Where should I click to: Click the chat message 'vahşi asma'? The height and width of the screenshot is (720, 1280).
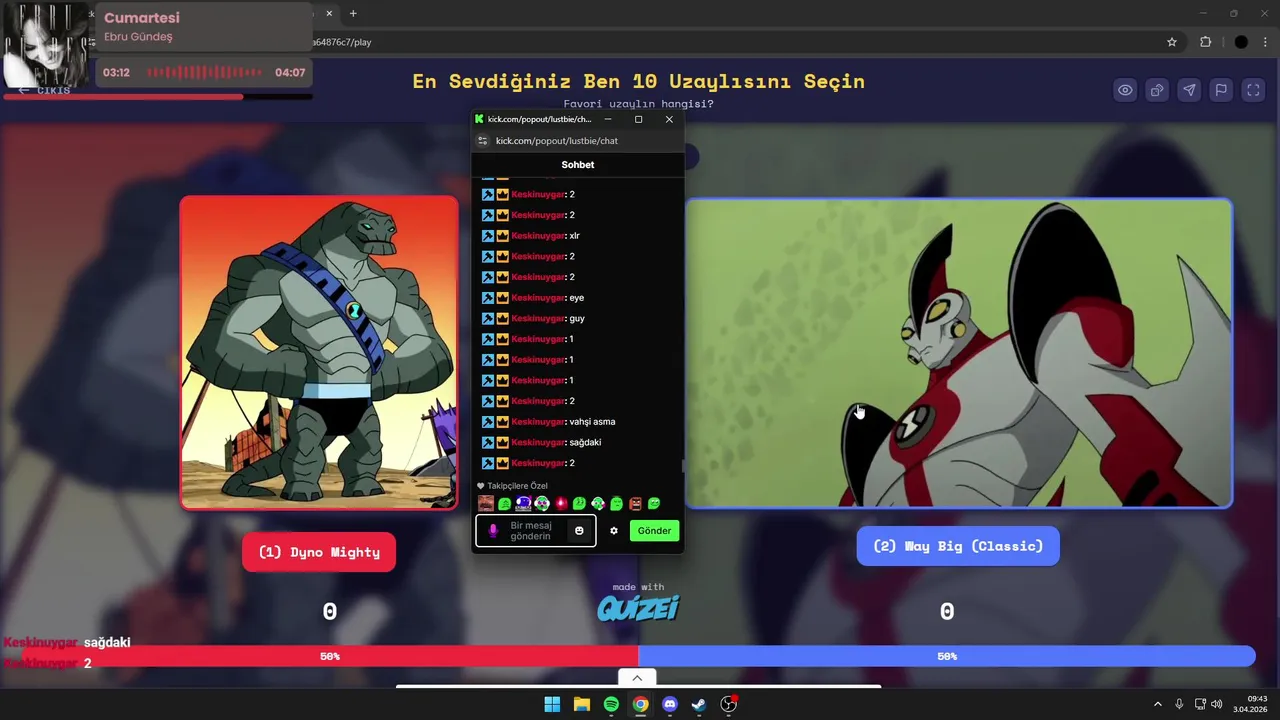pos(592,422)
